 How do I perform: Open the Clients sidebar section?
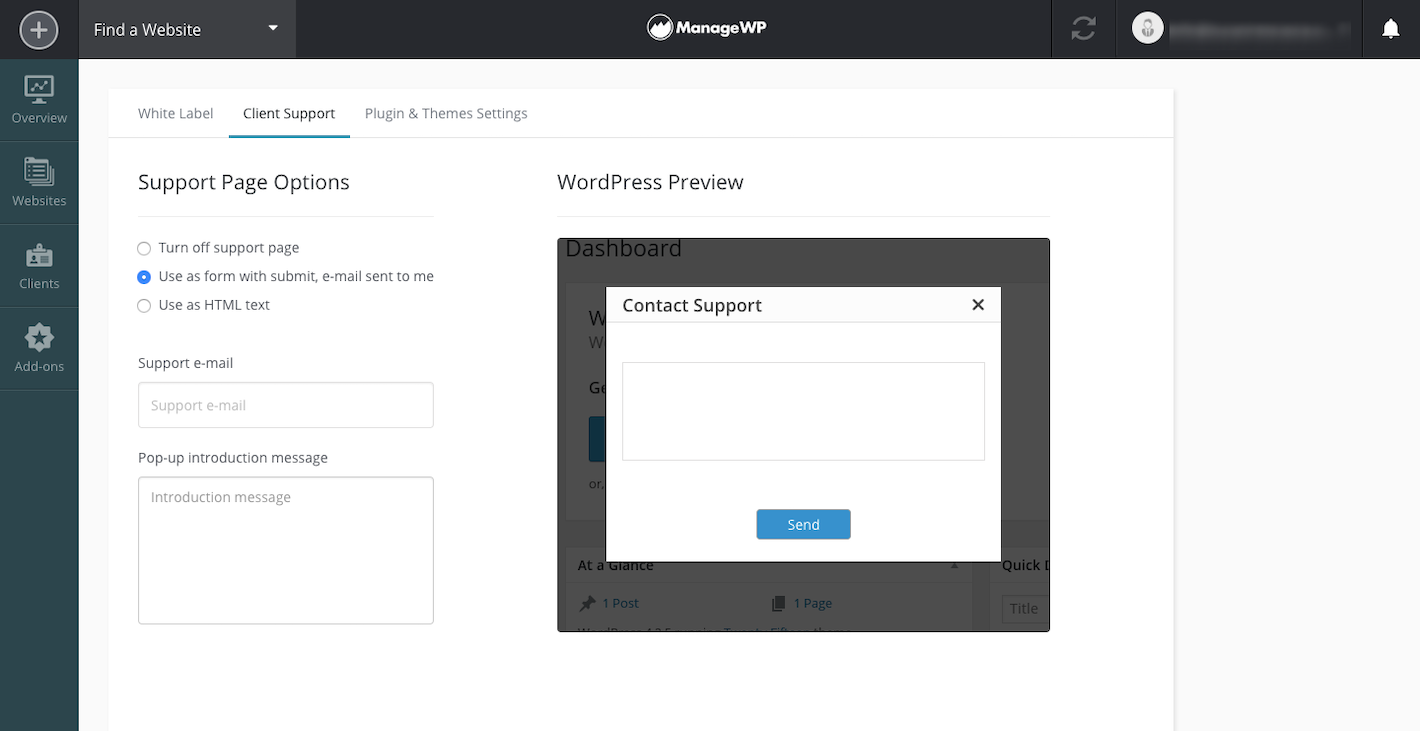point(39,266)
